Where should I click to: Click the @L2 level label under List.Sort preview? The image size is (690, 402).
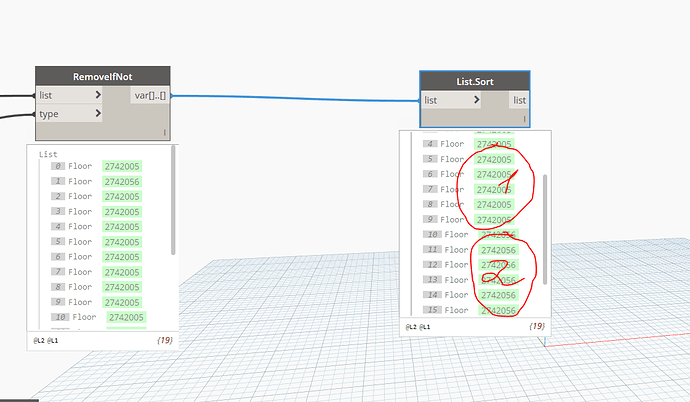(411, 327)
